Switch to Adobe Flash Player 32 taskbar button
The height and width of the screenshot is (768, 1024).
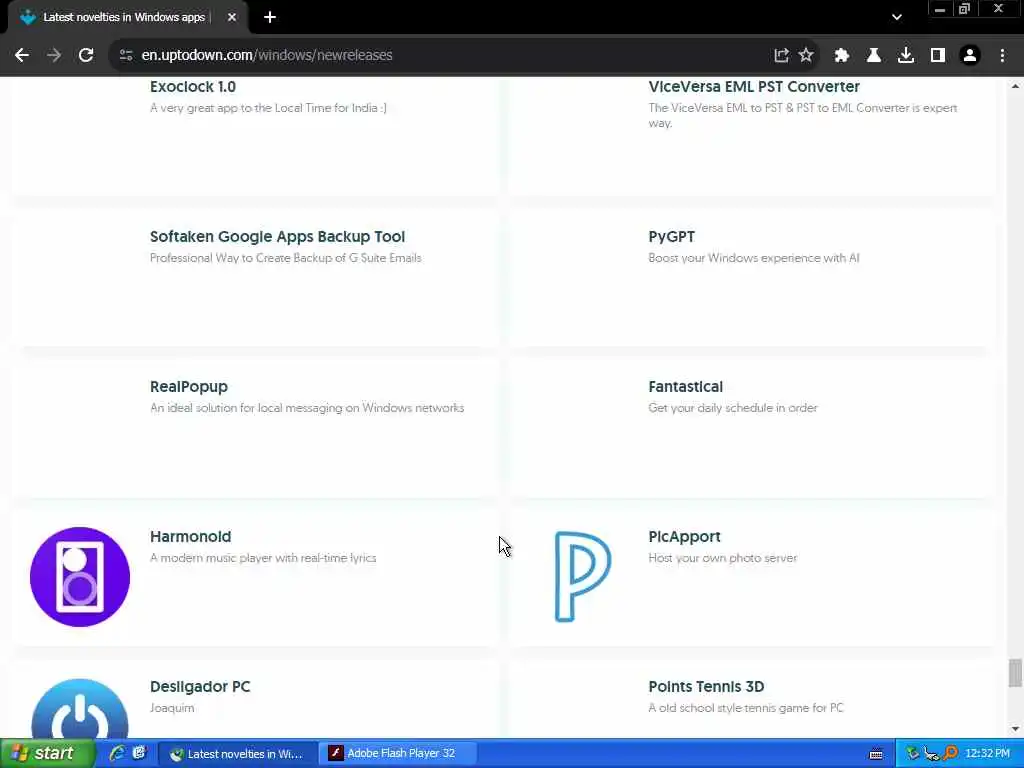tap(400, 754)
